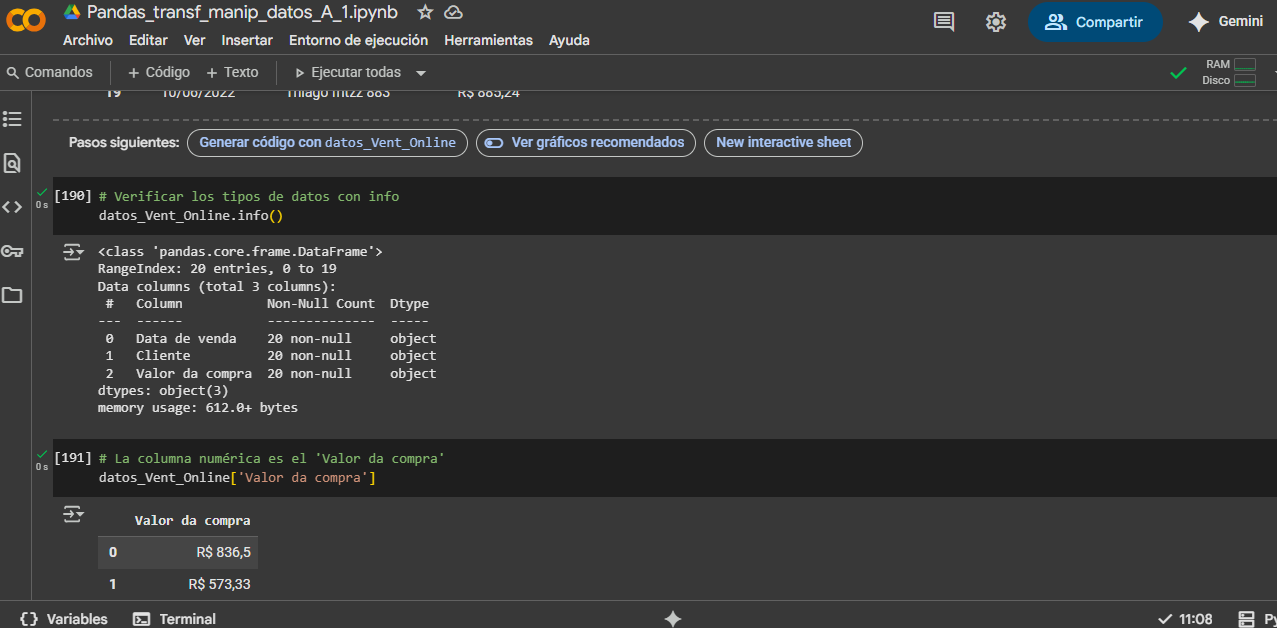The height and width of the screenshot is (628, 1277).
Task: Click the Compartir share button
Action: [x=1095, y=22]
